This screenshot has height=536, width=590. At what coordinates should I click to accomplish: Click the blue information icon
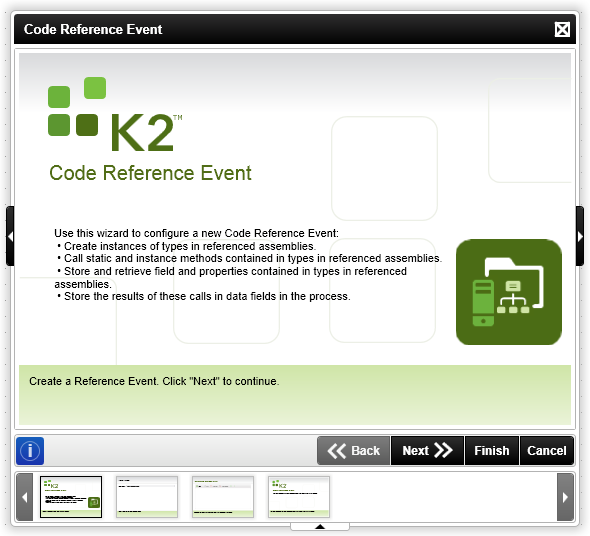[30, 451]
